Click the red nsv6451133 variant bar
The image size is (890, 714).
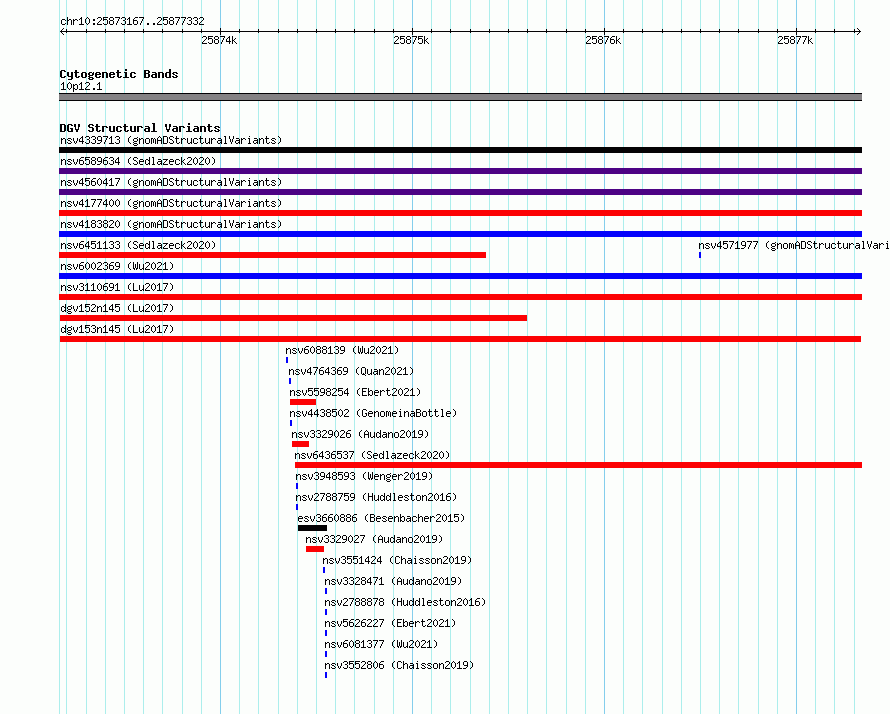[272, 255]
